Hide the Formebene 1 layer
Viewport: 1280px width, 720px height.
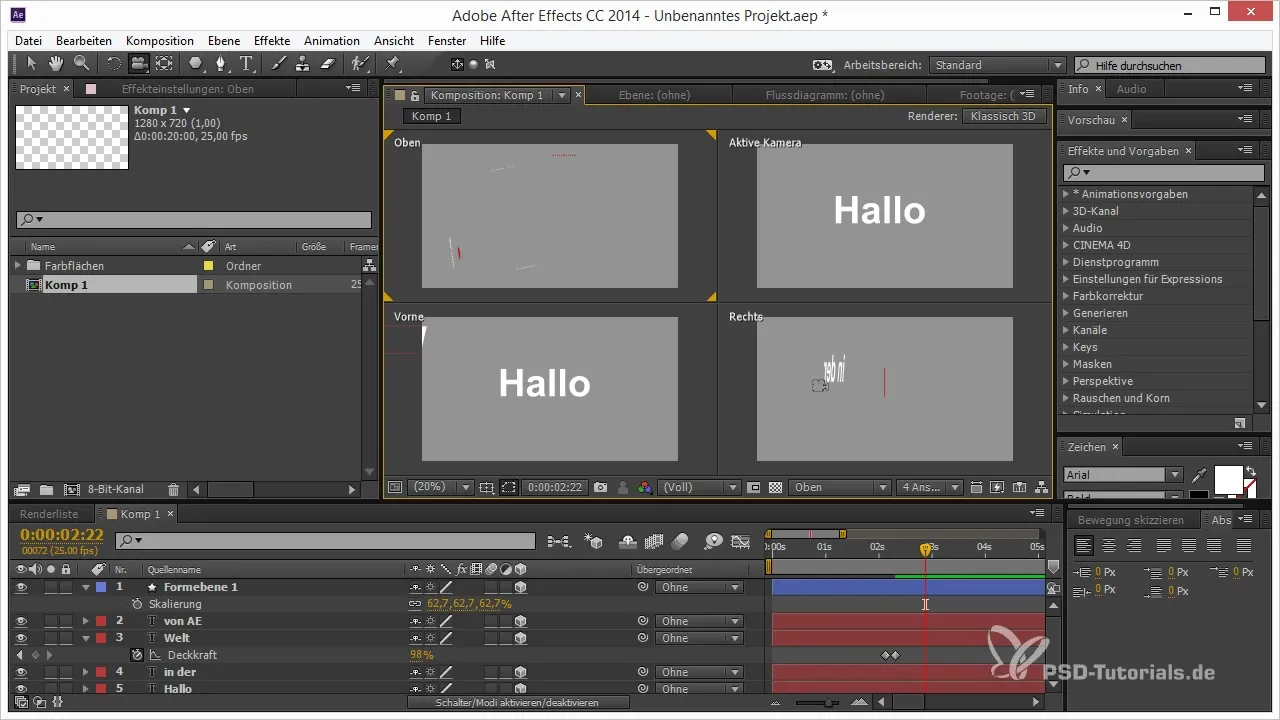(x=21, y=587)
